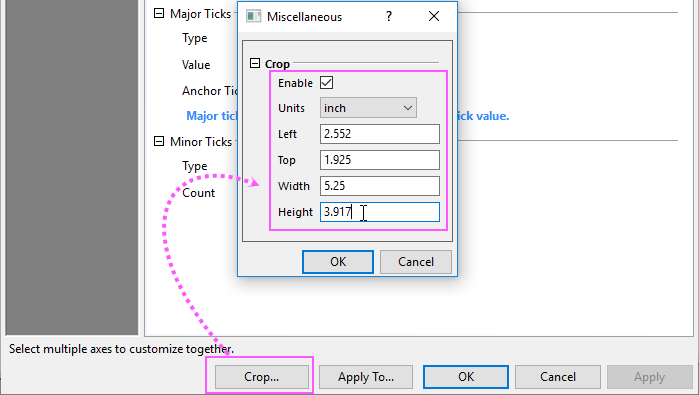The image size is (699, 395).
Task: Click the Top value field
Action: [x=380, y=160]
